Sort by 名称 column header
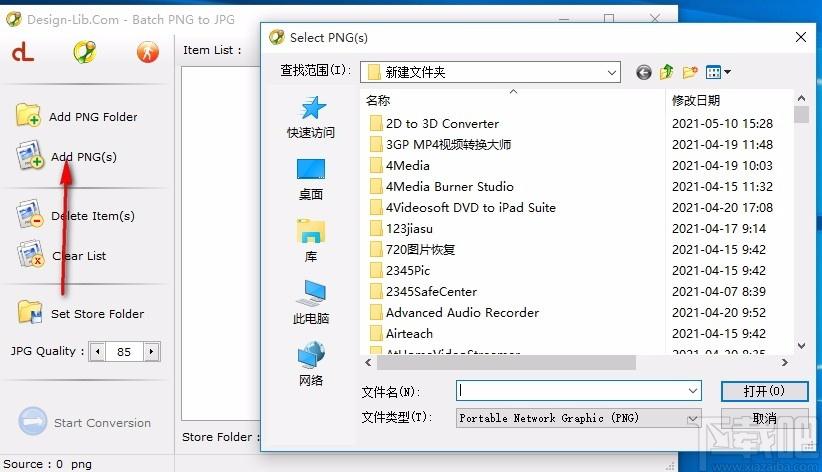822x472 pixels. click(377, 100)
